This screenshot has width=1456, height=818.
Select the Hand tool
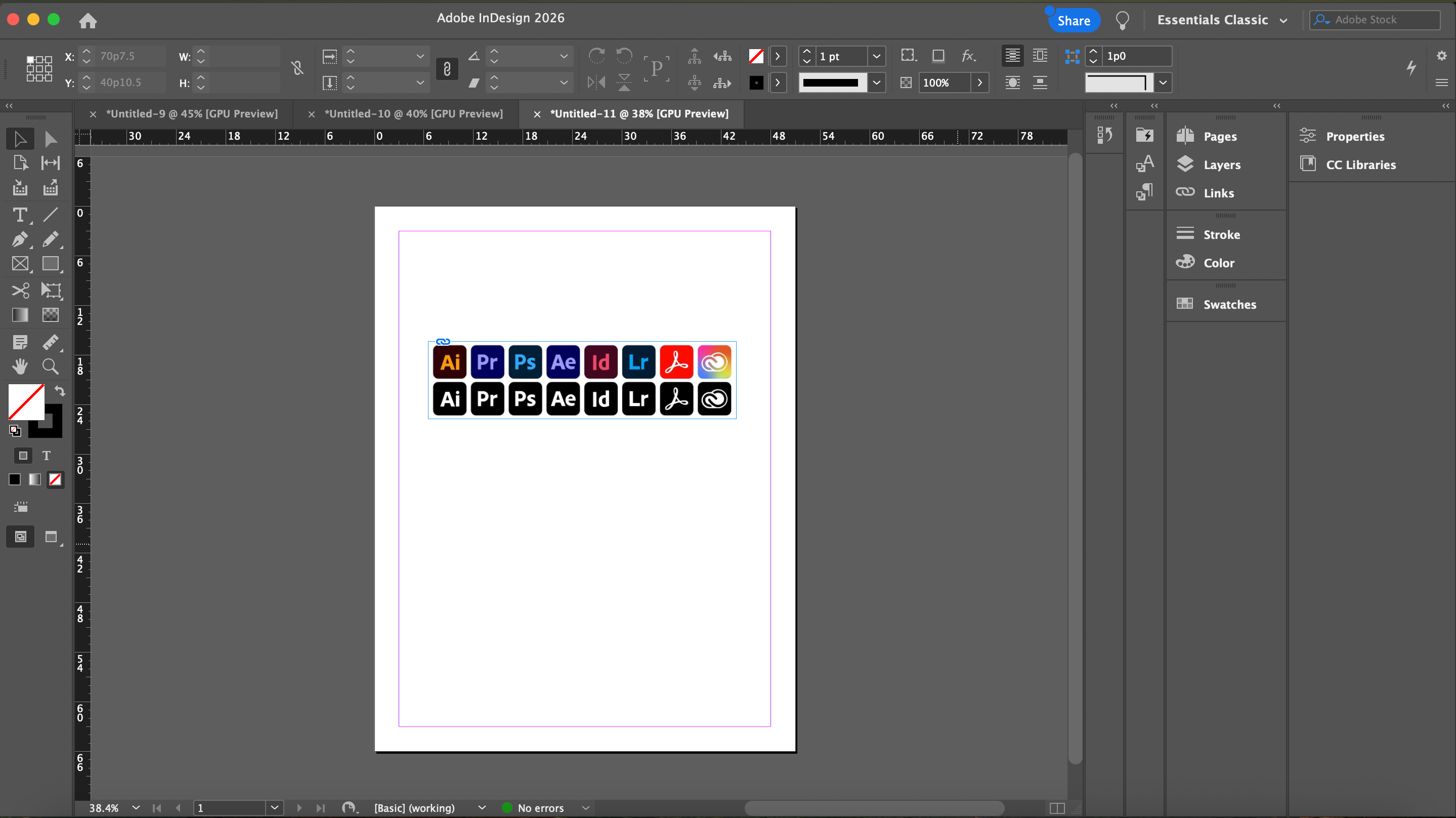tap(20, 366)
